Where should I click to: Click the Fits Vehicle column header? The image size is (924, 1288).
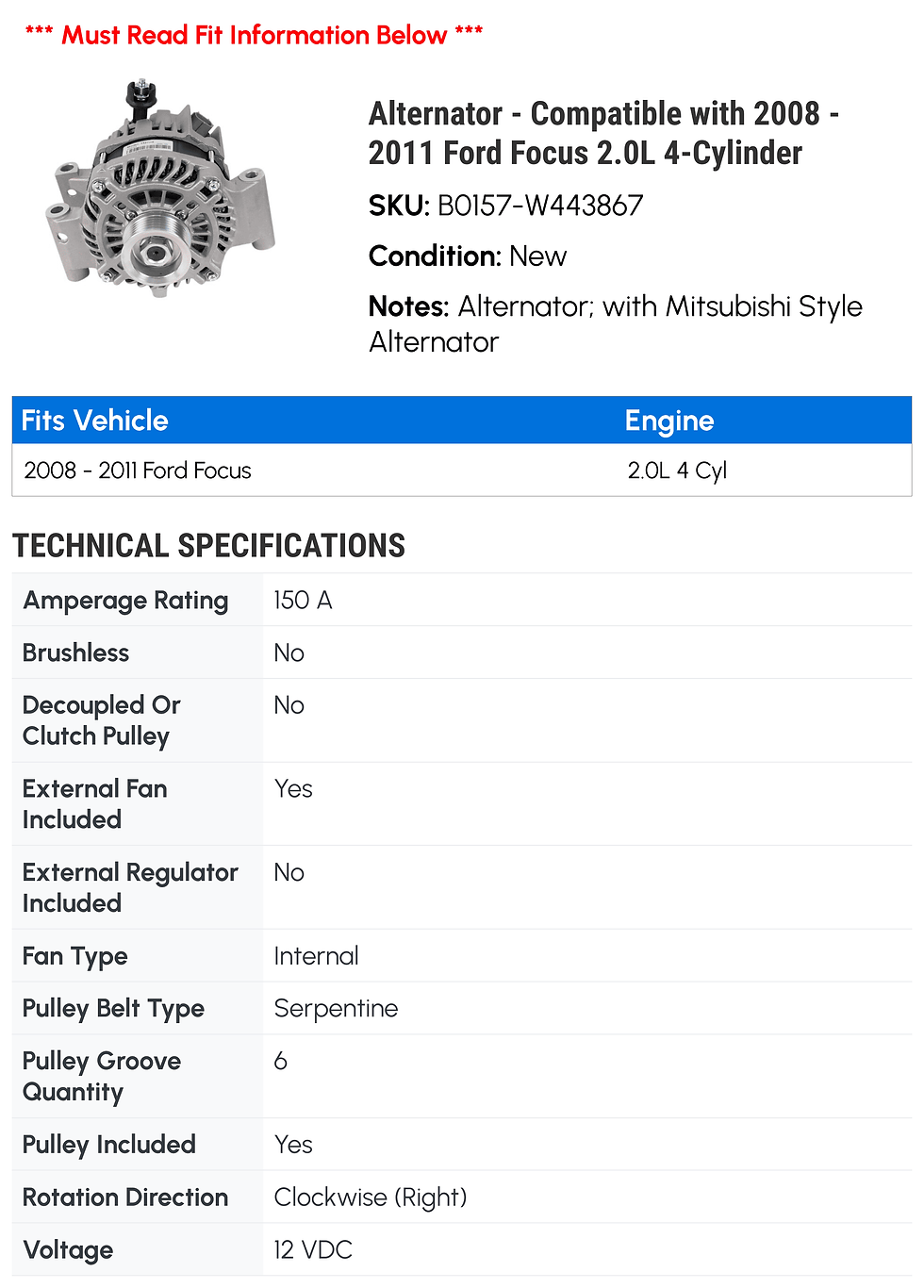pyautogui.click(x=95, y=421)
